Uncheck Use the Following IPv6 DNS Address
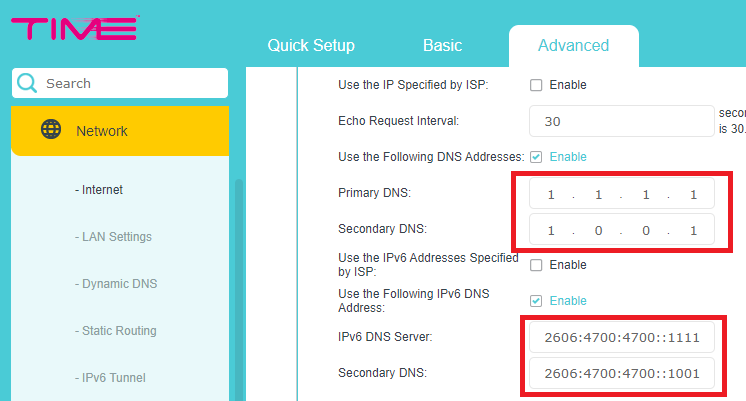 536,301
